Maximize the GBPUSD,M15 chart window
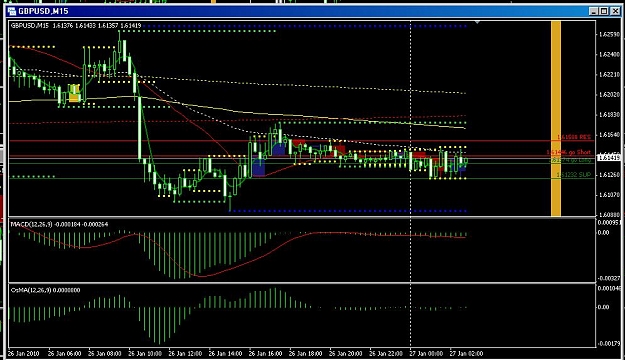The height and width of the screenshot is (360, 625). pyautogui.click(x=604, y=11)
